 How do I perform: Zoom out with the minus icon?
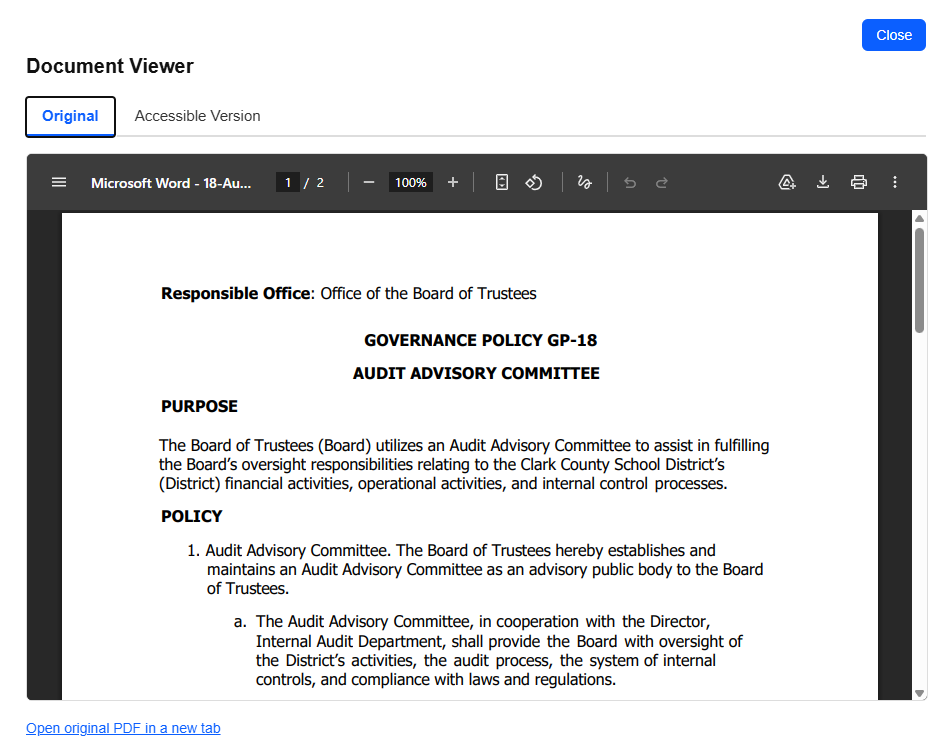coord(369,182)
